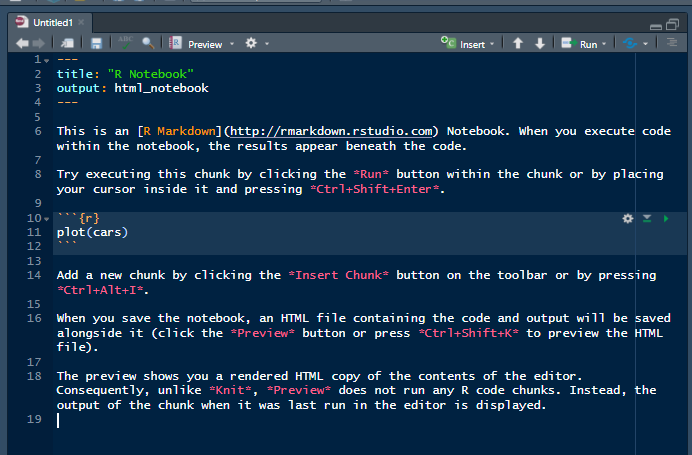Click the Find/Replace magnifier icon
The width and height of the screenshot is (692, 455).
(x=148, y=44)
